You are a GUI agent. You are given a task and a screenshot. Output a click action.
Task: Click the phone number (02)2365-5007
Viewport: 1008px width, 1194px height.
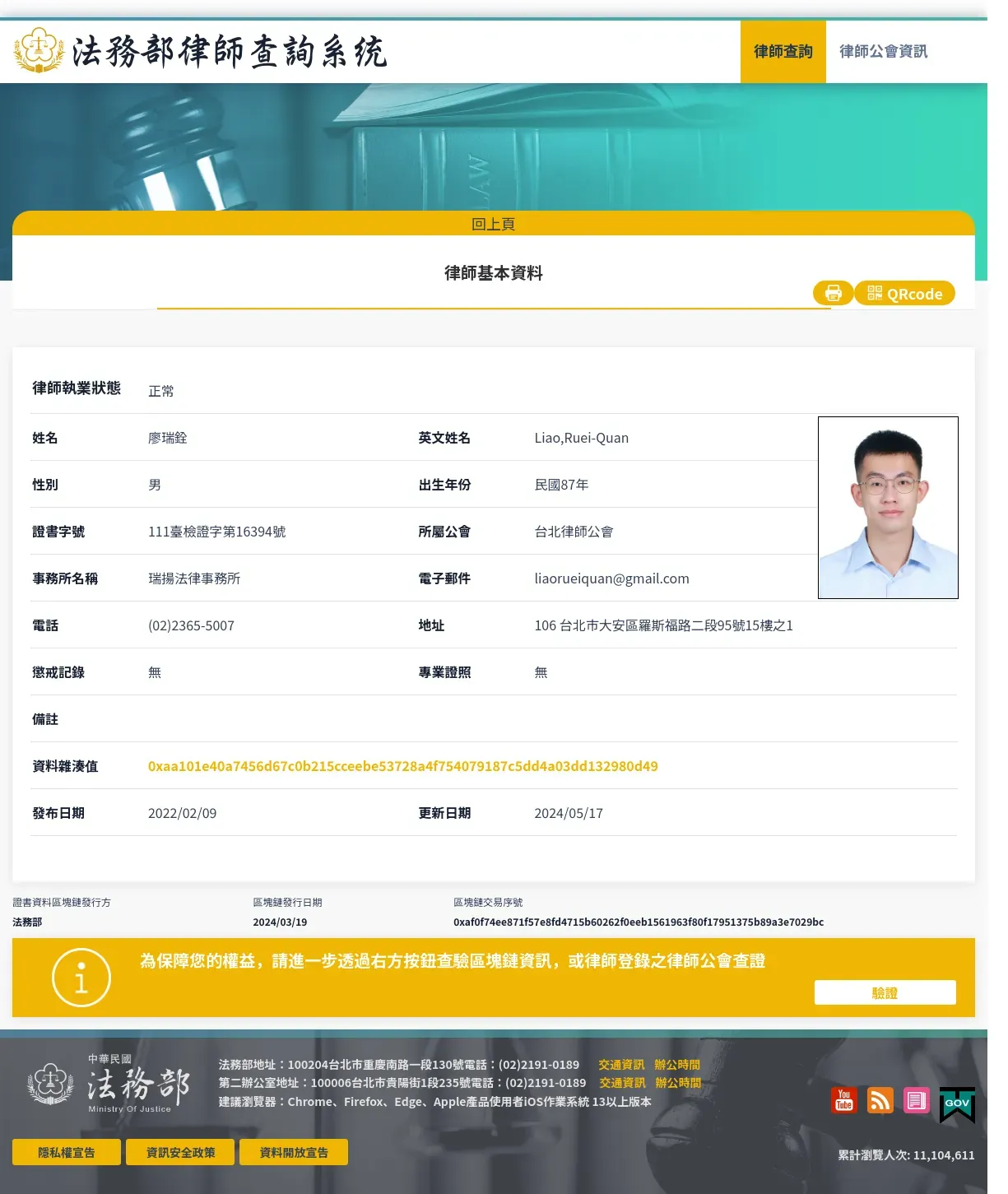191,625
